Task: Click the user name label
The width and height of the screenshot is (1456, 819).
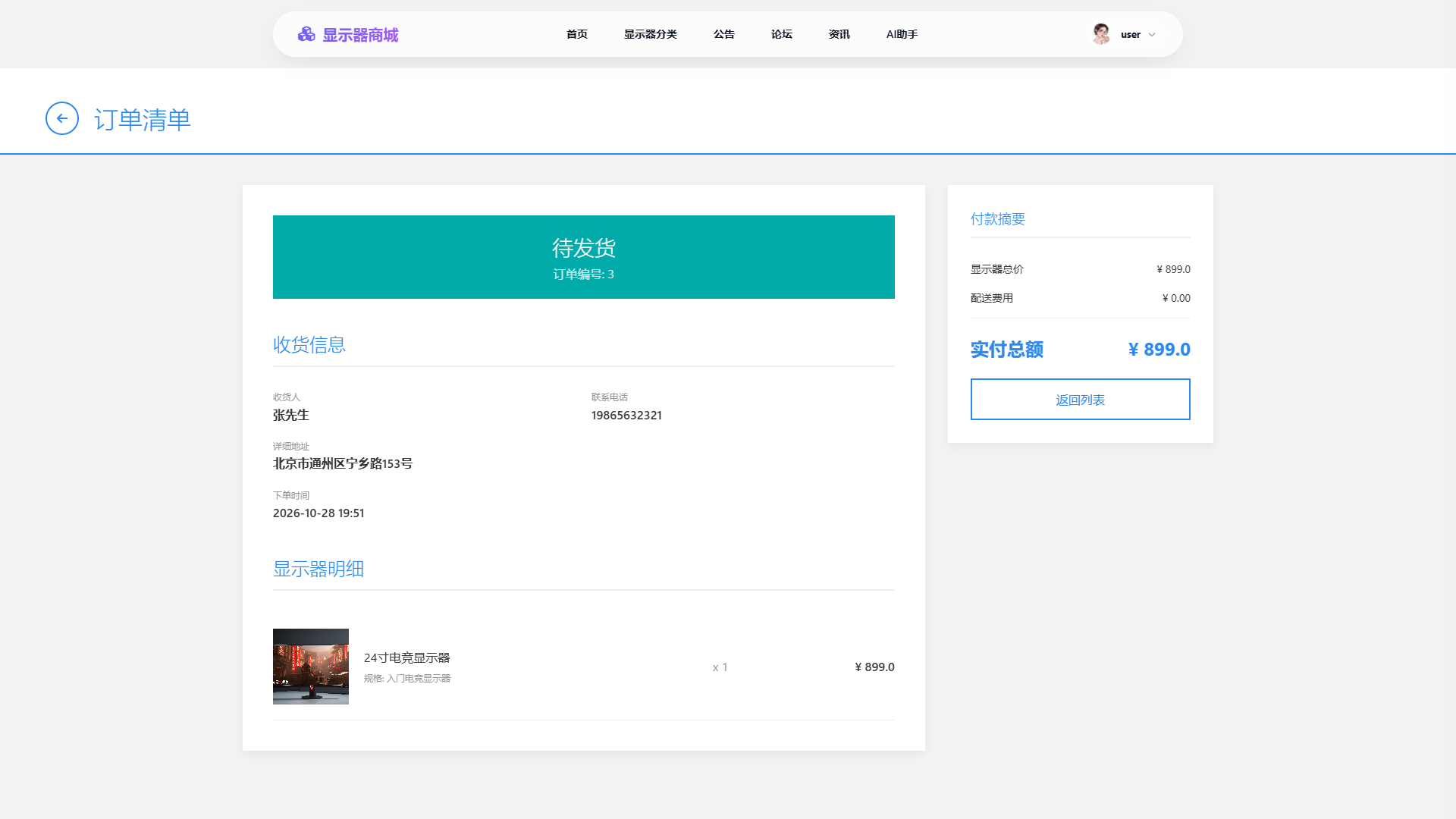Action: [x=1131, y=35]
